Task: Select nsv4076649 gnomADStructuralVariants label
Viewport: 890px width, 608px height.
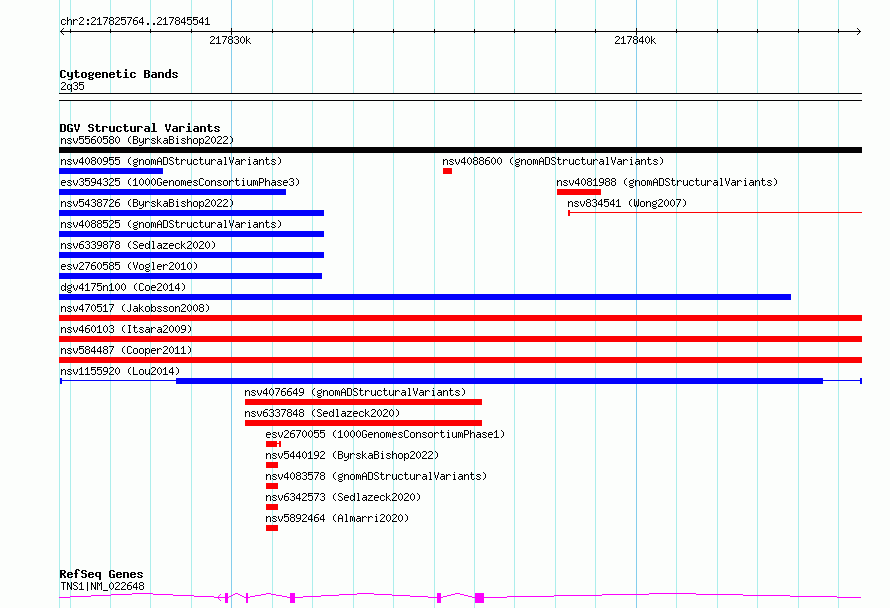Action: tap(355, 392)
